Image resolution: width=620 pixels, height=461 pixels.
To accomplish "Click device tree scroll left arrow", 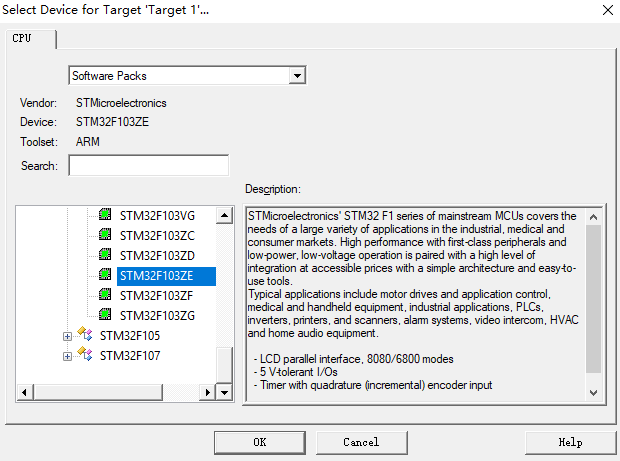I will pyautogui.click(x=25, y=393).
